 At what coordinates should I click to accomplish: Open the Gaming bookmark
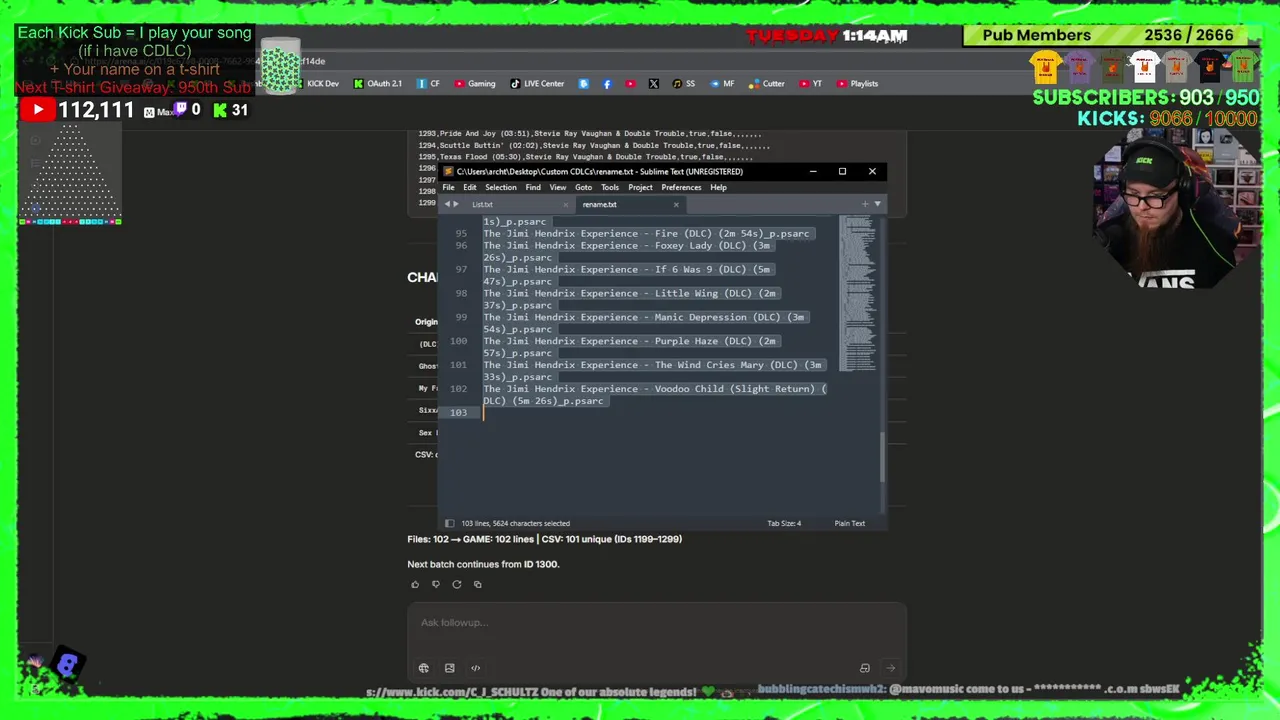pyautogui.click(x=475, y=84)
